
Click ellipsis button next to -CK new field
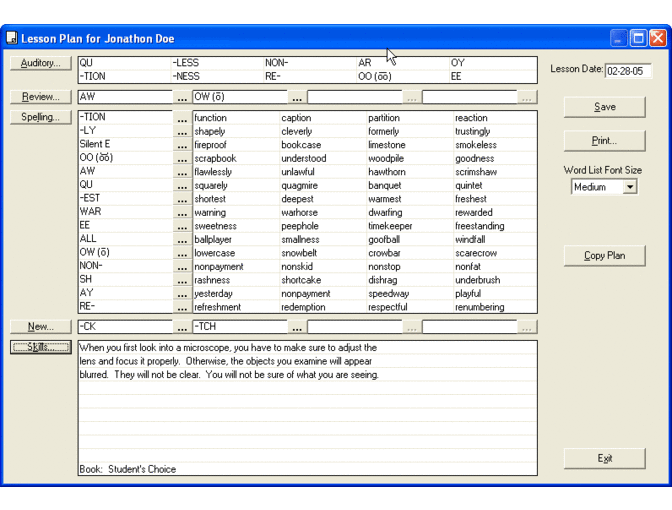pyautogui.click(x=182, y=327)
